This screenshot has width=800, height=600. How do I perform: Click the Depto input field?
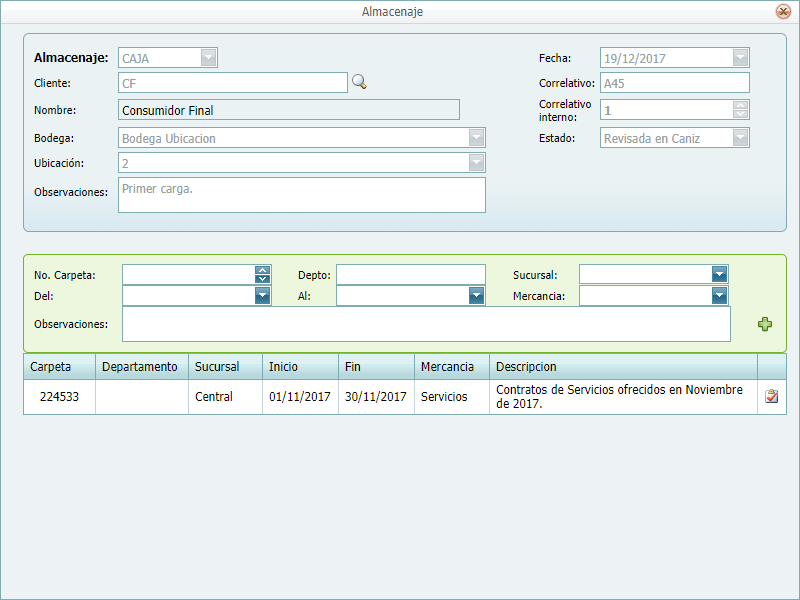point(410,274)
